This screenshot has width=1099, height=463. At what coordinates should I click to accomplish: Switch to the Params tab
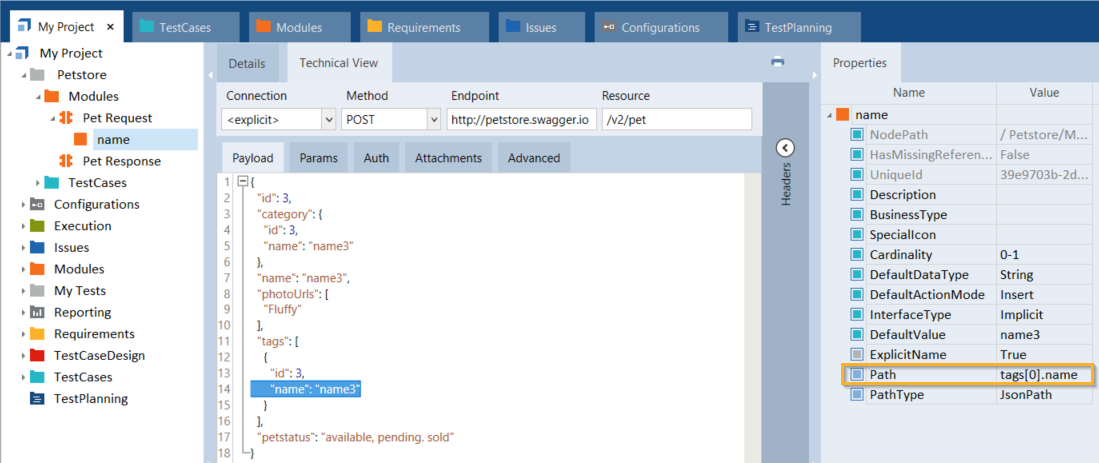coord(318,158)
